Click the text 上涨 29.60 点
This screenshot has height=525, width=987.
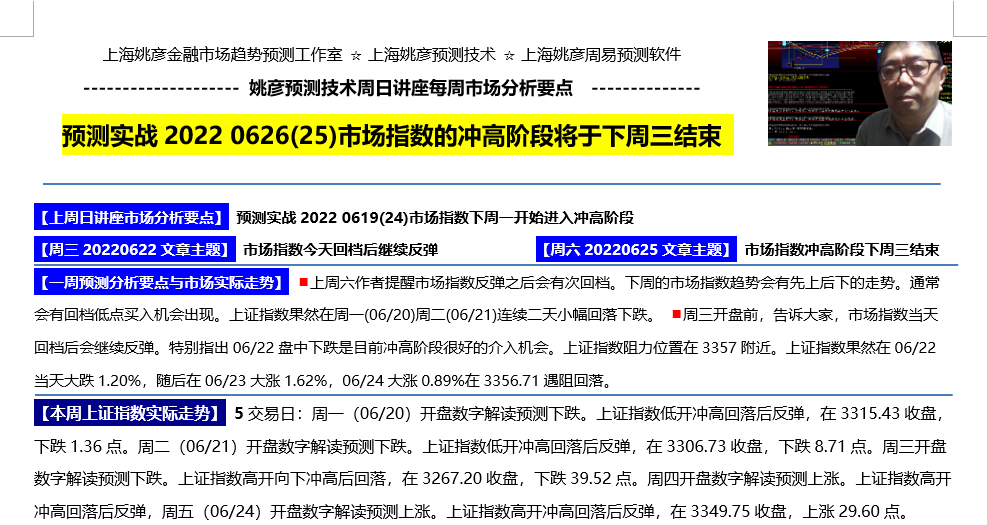click(x=850, y=512)
